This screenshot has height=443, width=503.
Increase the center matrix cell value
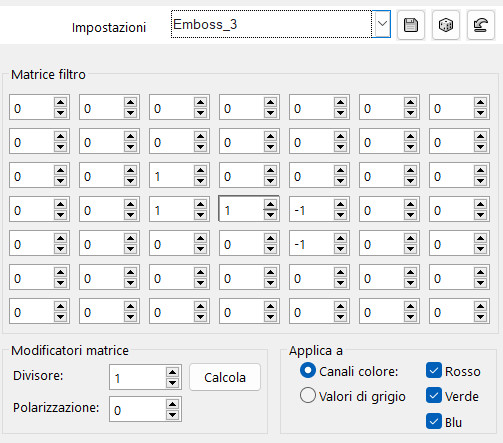(x=270, y=204)
